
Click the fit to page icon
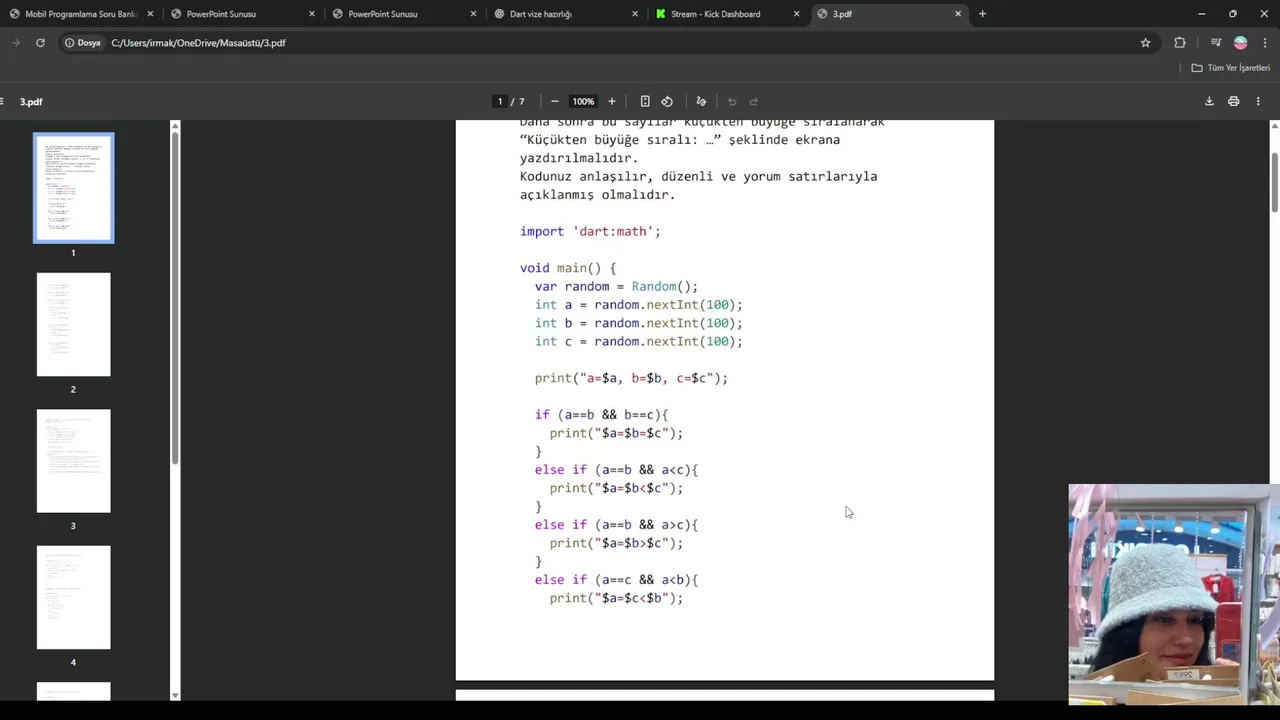[645, 101]
